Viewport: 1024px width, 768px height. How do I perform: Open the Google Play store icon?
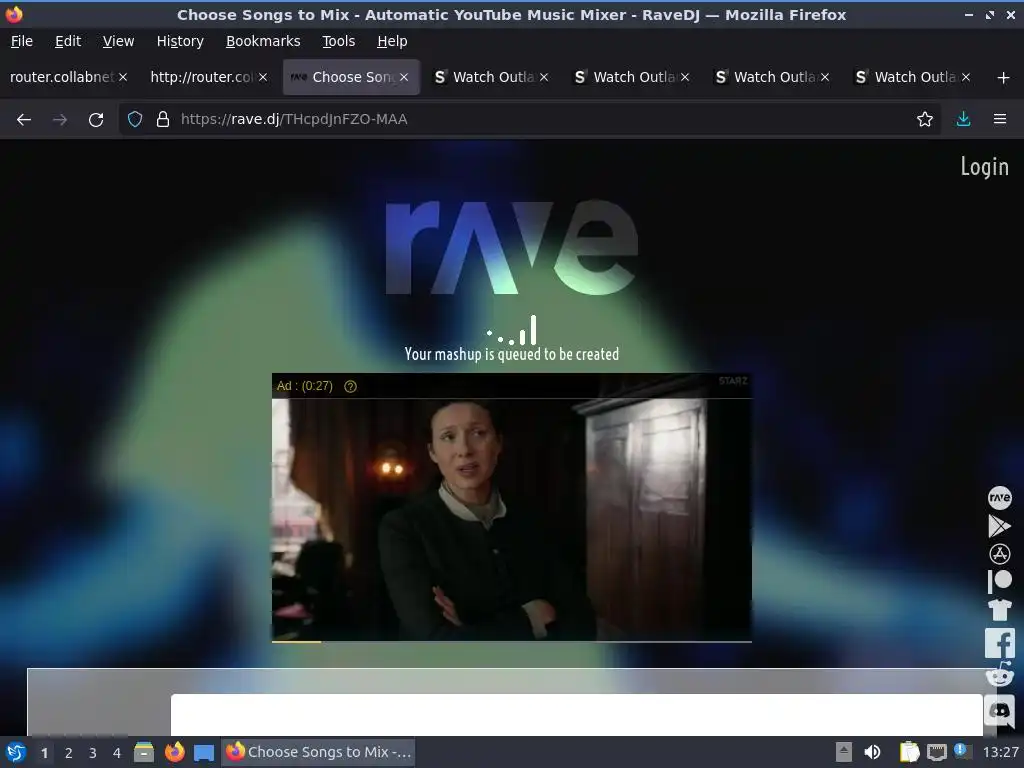click(x=999, y=526)
